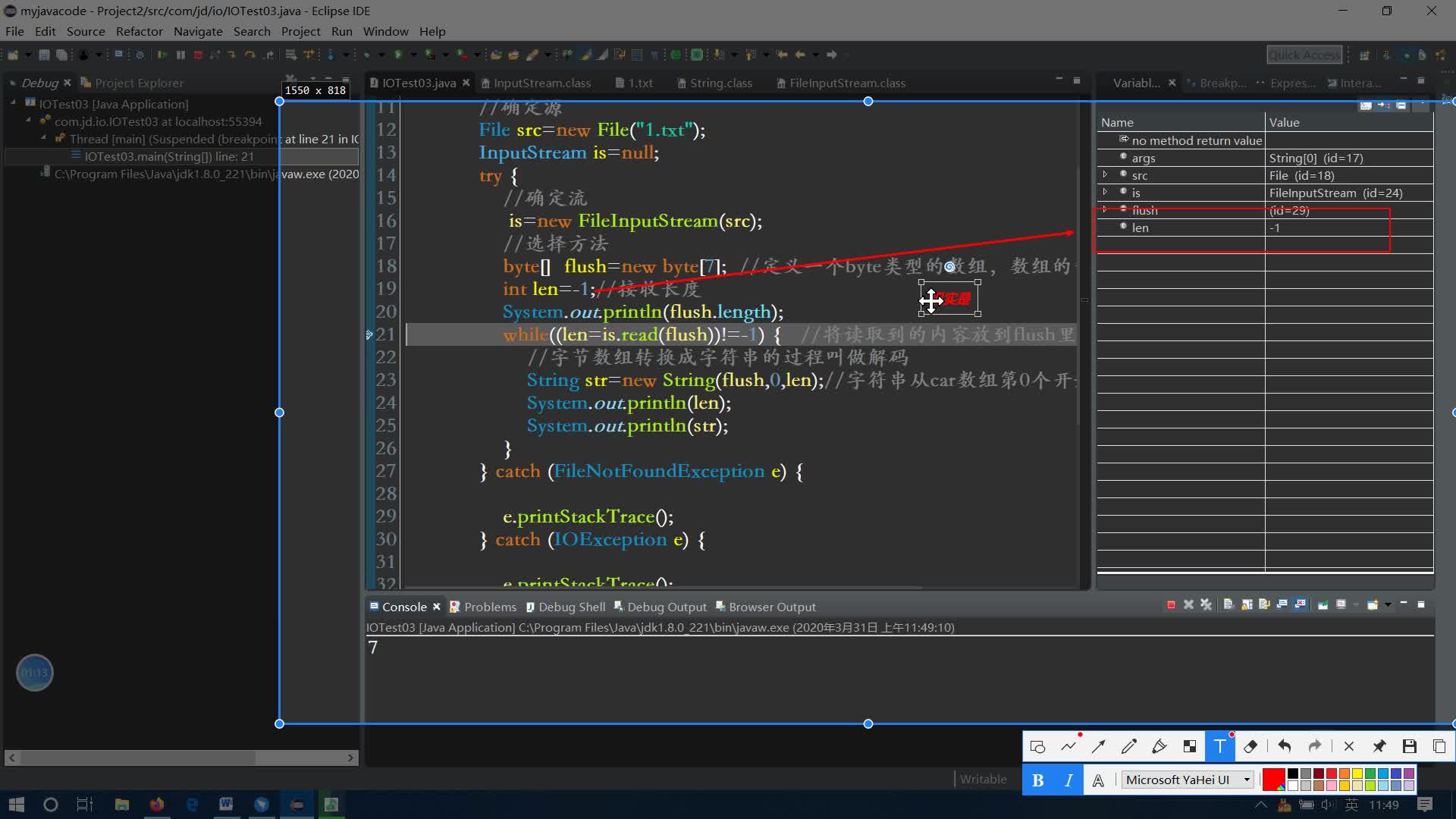Image resolution: width=1456 pixels, height=819 pixels.
Task: Switch to the Problems tab
Action: (482, 607)
